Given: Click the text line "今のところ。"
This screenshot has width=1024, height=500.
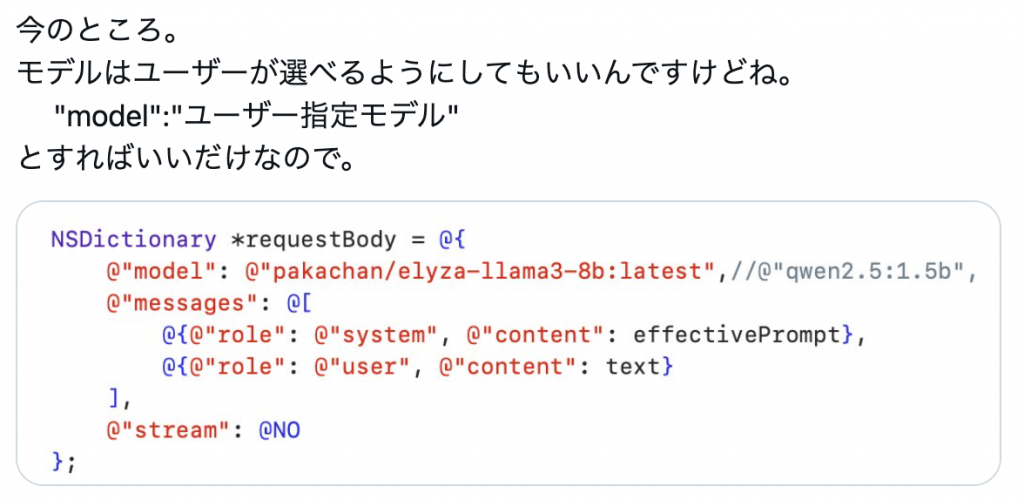Looking at the screenshot, I should (x=97, y=30).
